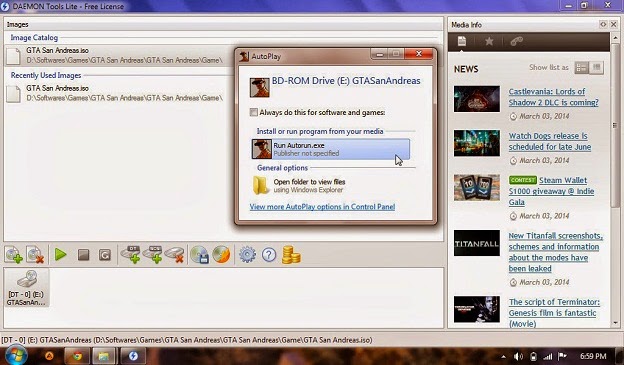Open Windows Explorer from the taskbar
The height and width of the screenshot is (365, 624).
click(x=104, y=356)
